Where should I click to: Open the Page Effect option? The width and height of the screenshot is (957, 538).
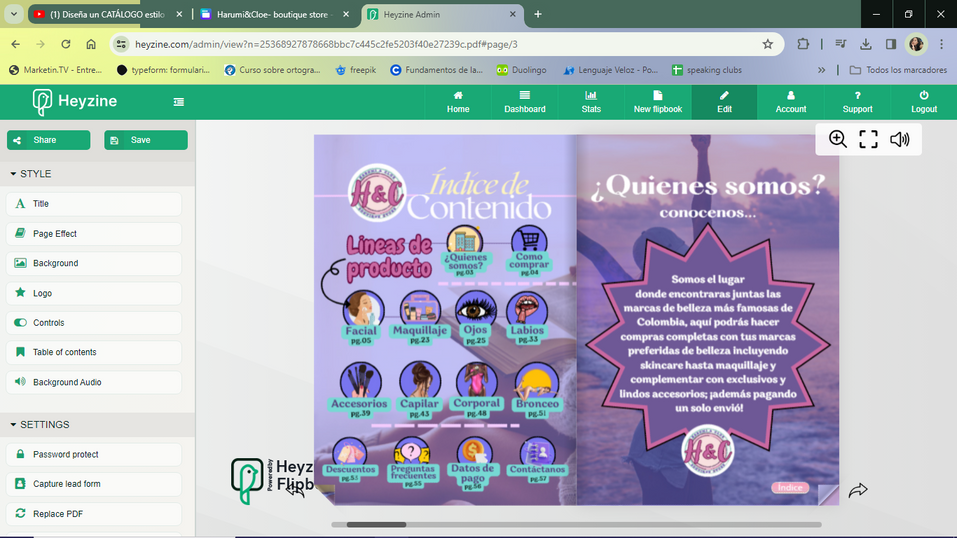point(95,234)
